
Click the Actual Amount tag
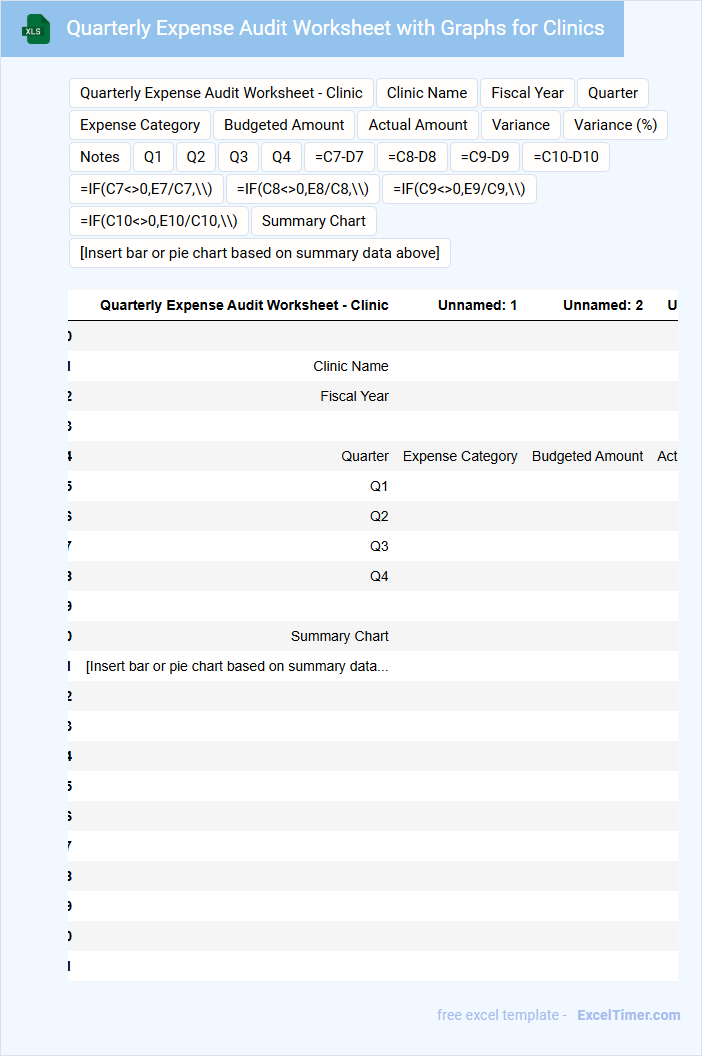pyautogui.click(x=418, y=125)
